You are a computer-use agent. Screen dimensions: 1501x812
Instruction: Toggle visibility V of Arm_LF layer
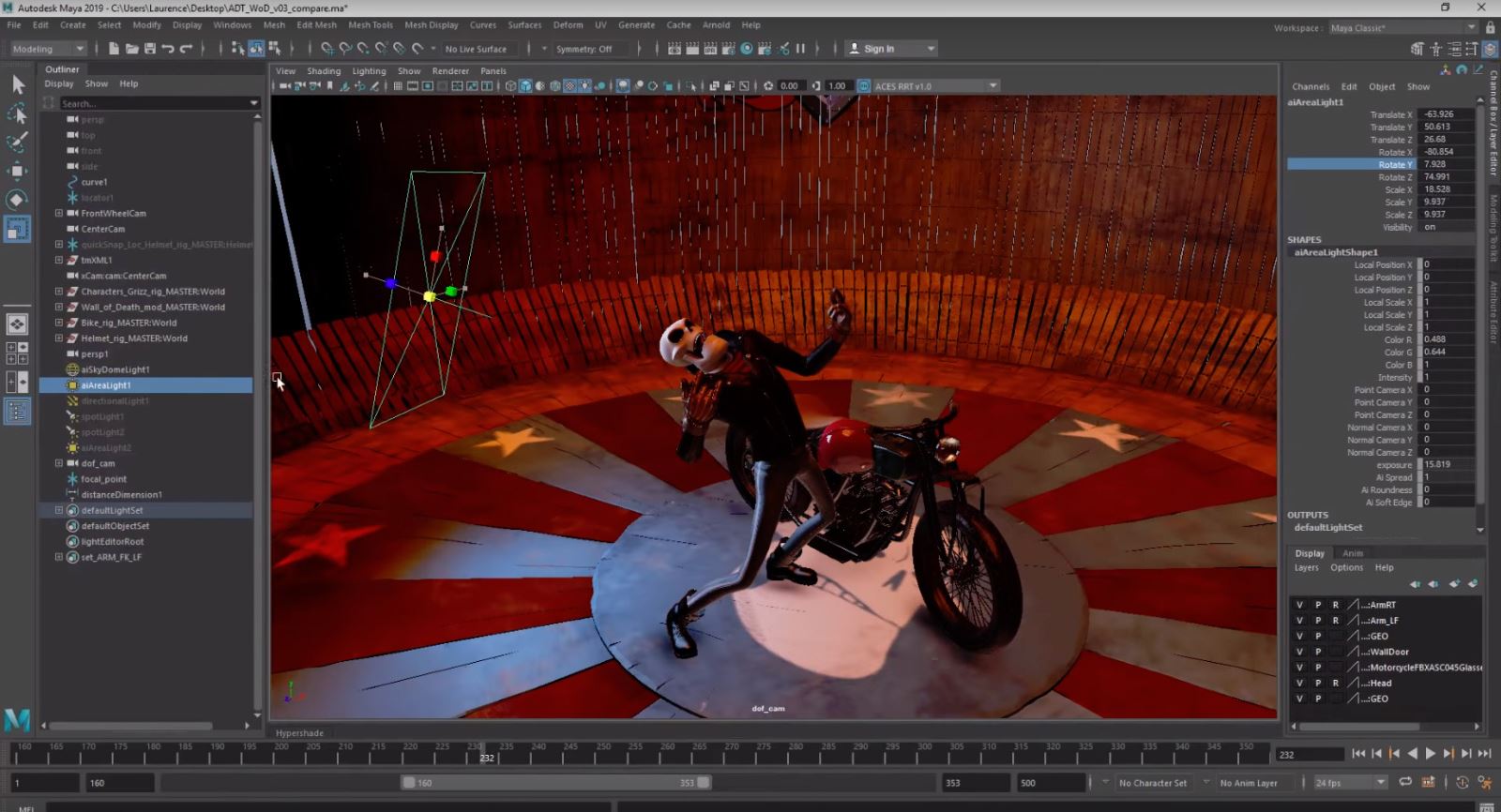tap(1299, 621)
